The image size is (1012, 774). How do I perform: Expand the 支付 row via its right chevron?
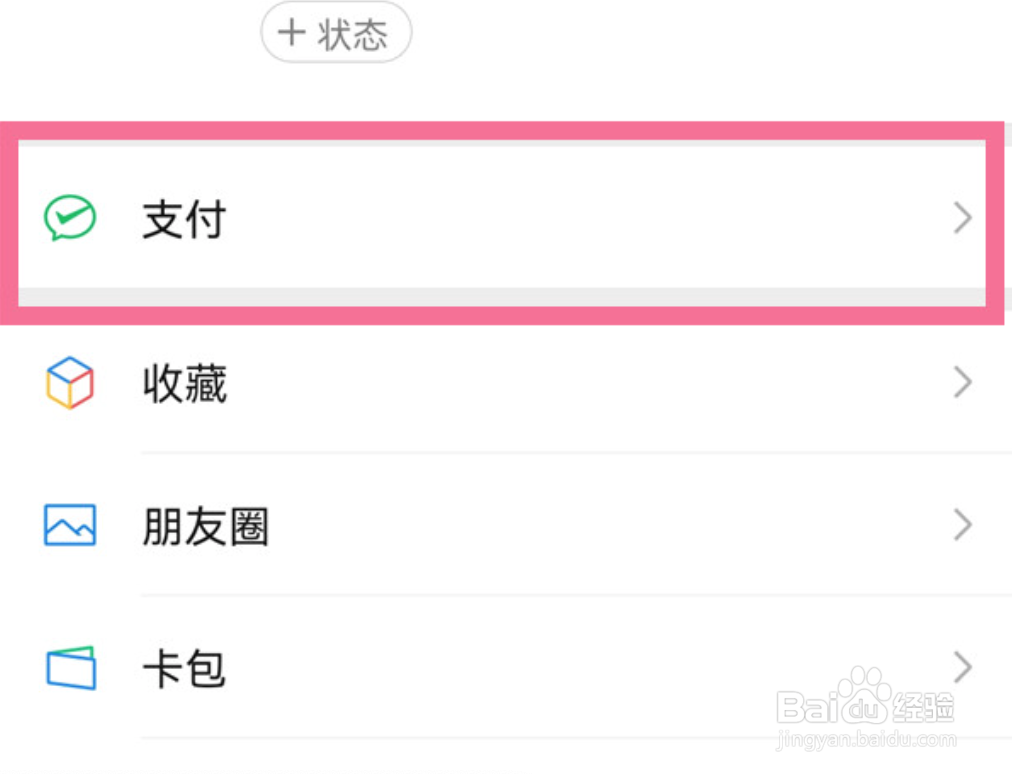pyautogui.click(x=962, y=218)
